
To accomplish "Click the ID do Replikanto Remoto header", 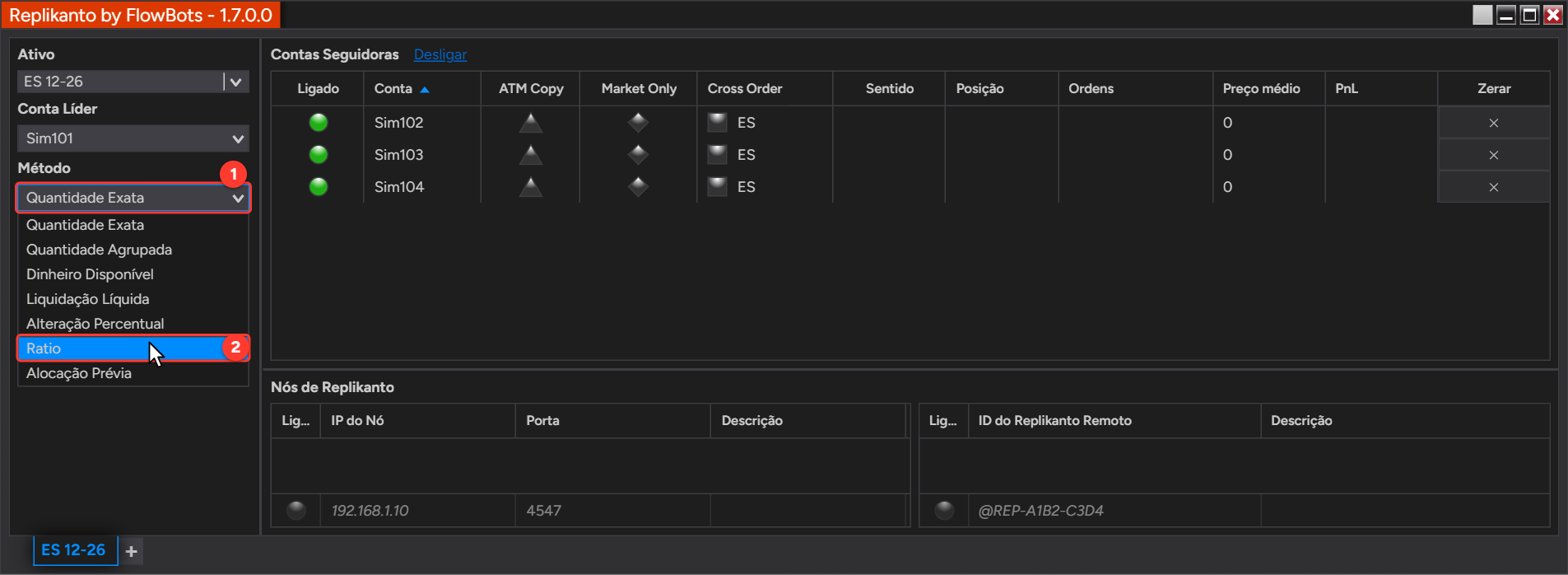I will tap(1114, 421).
